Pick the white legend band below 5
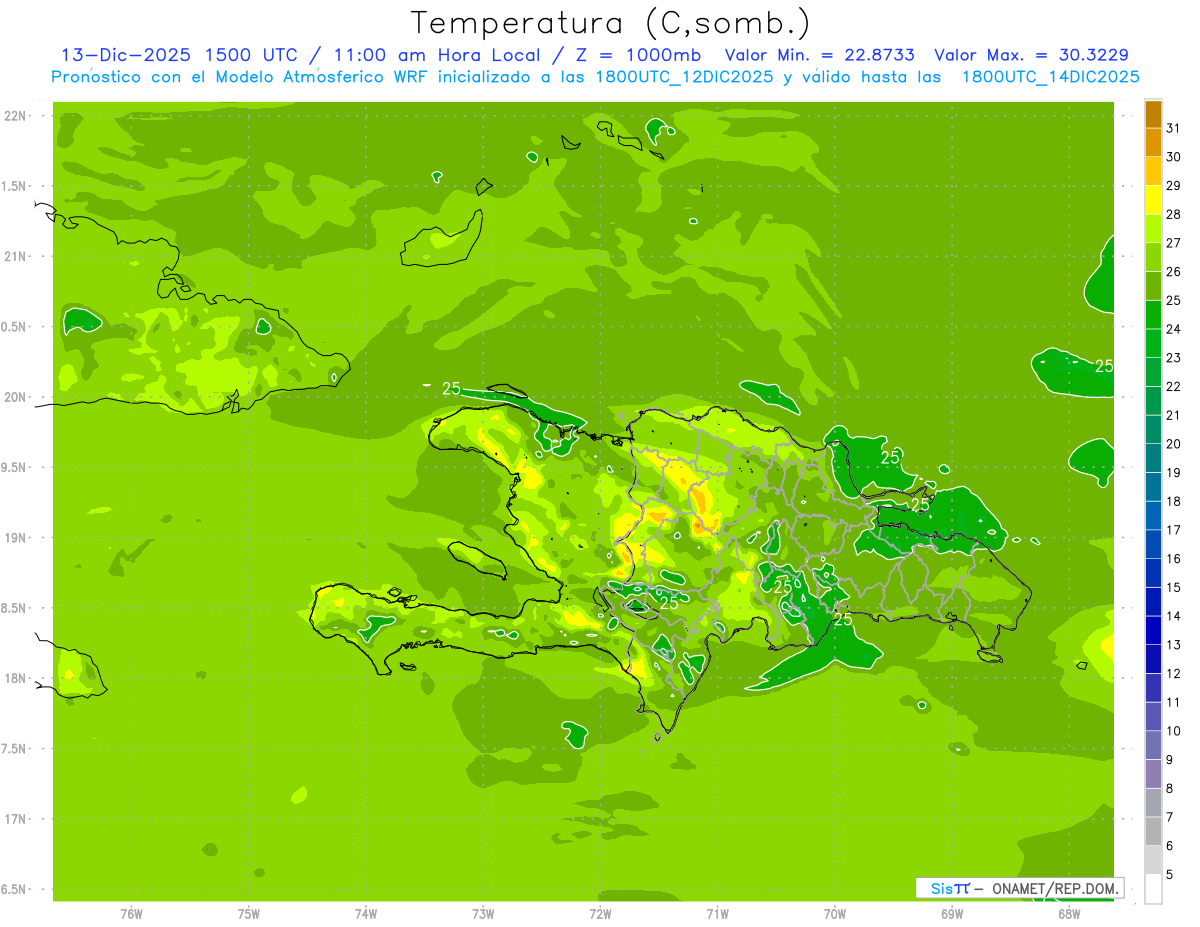 [1153, 889]
